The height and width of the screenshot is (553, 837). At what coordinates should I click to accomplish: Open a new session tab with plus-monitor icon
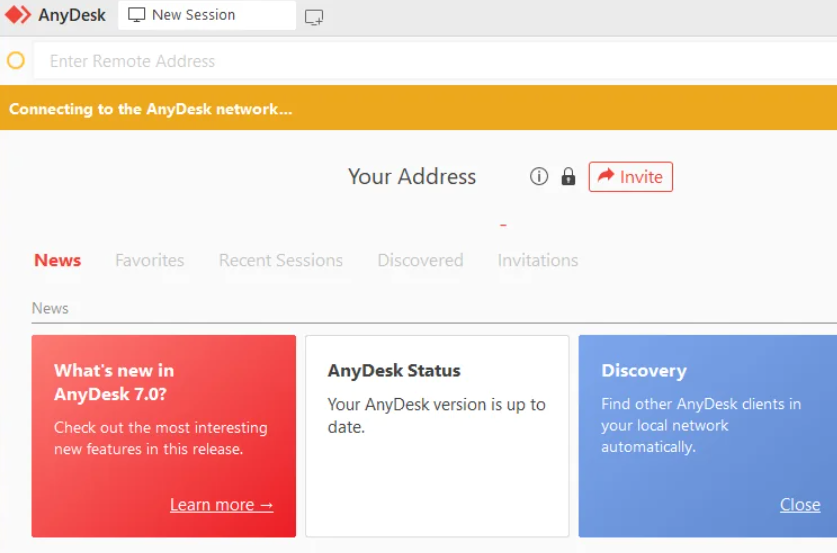click(x=314, y=17)
